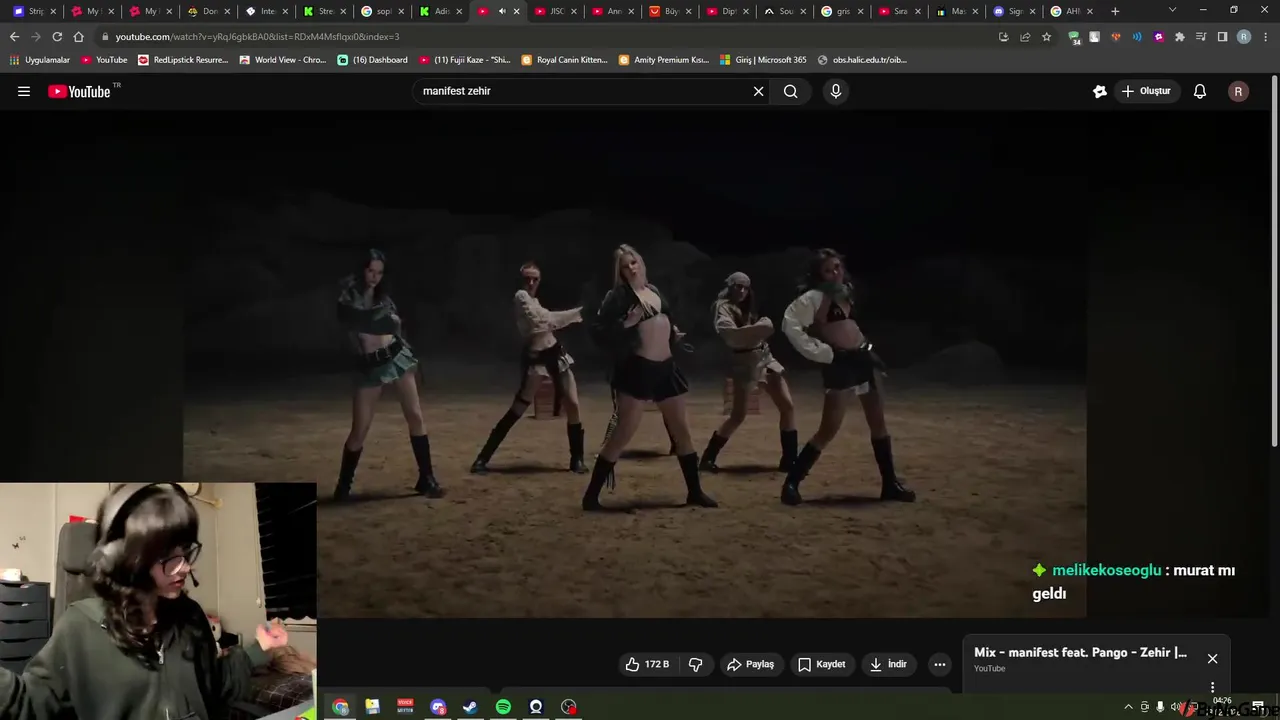Open more actions three-dot menu below video
This screenshot has height=720, width=1280.
point(939,664)
